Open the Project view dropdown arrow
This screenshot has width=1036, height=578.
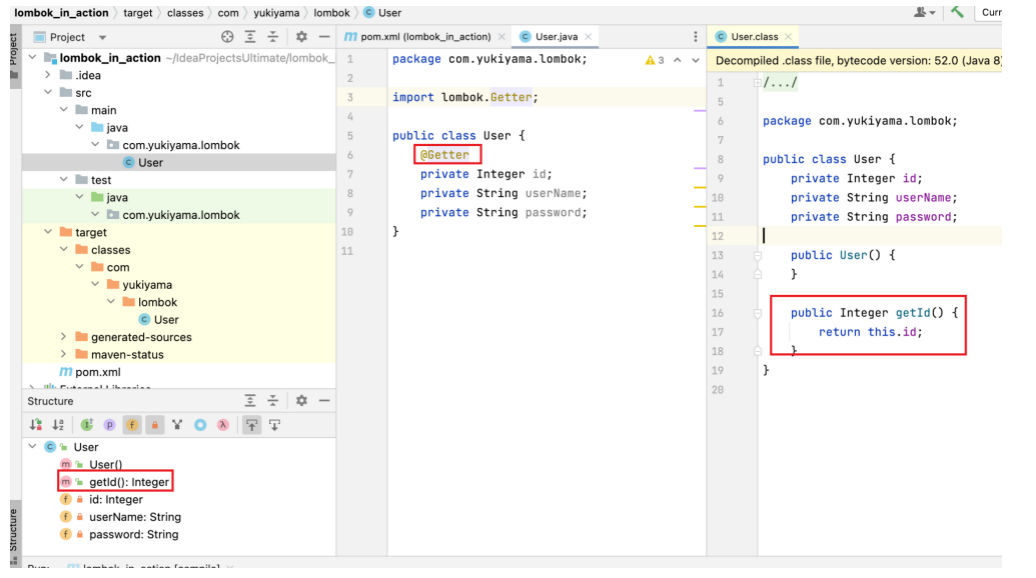102,38
